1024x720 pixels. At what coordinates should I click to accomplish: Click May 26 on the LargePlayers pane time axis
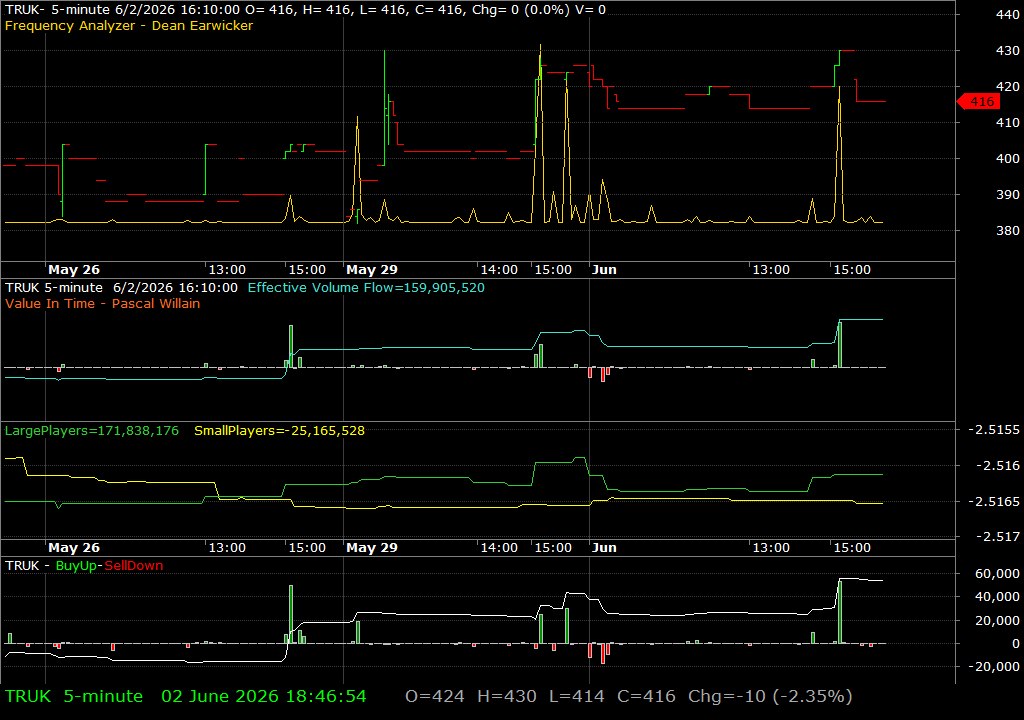click(x=74, y=548)
